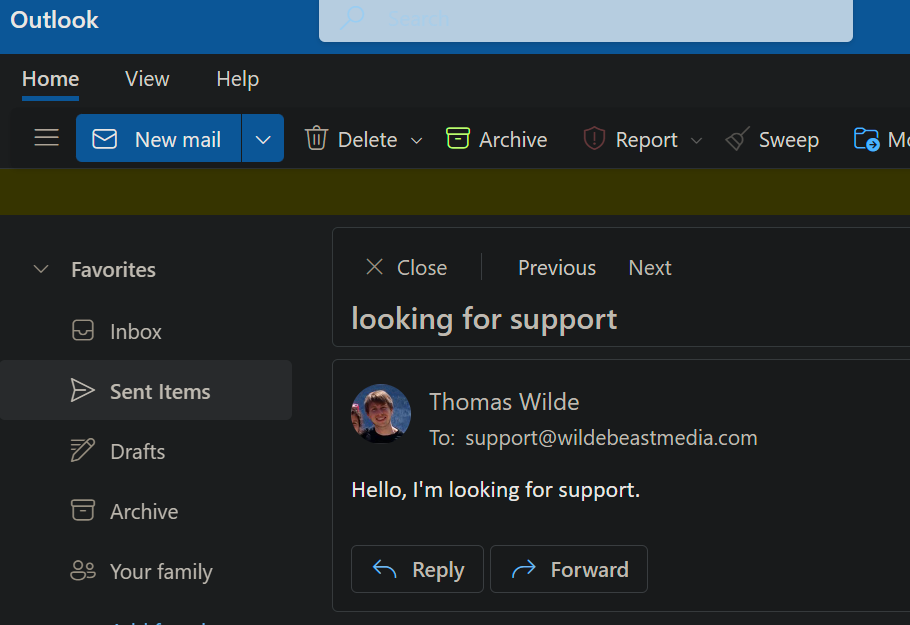Click the Delete trash can icon
Image resolution: width=910 pixels, height=625 pixels.
click(x=317, y=138)
